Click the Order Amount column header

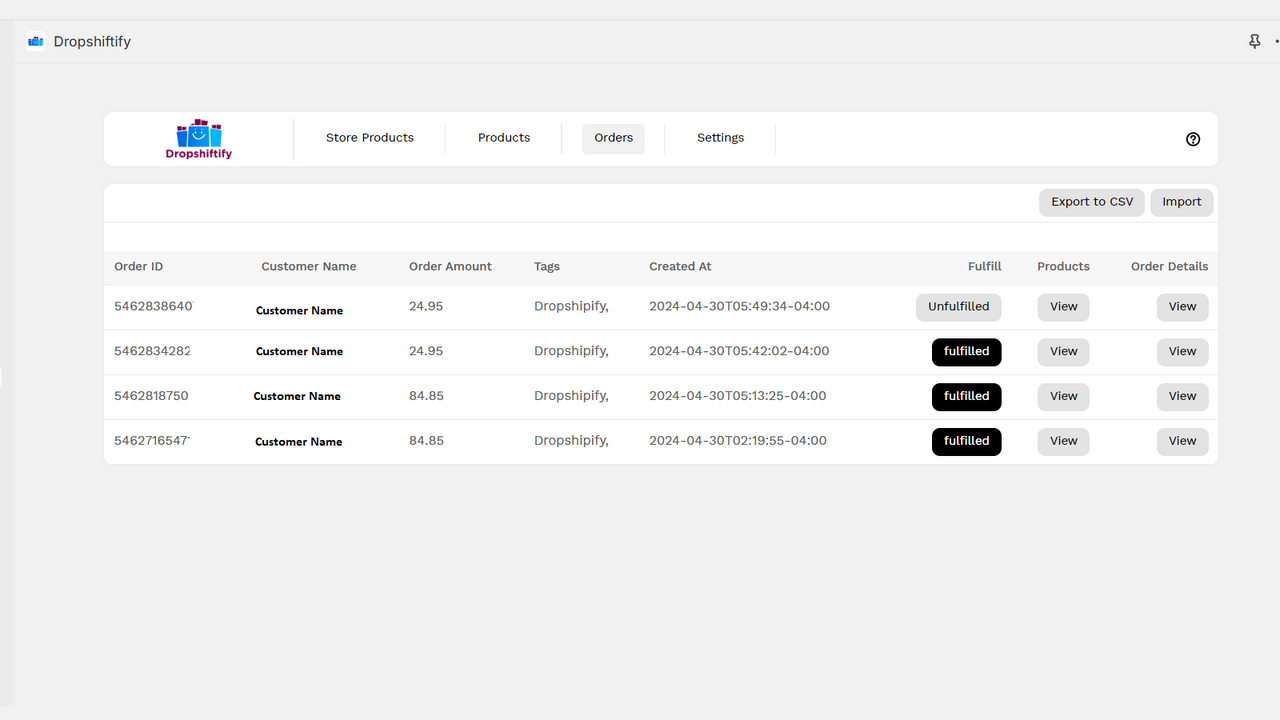coord(450,267)
